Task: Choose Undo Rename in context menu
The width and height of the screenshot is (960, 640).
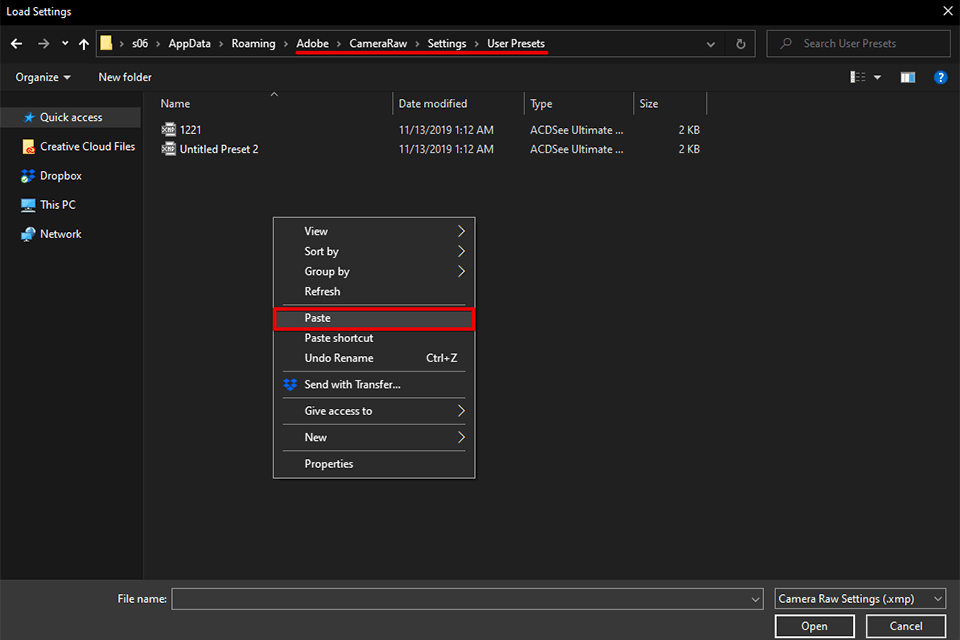Action: tap(374, 358)
